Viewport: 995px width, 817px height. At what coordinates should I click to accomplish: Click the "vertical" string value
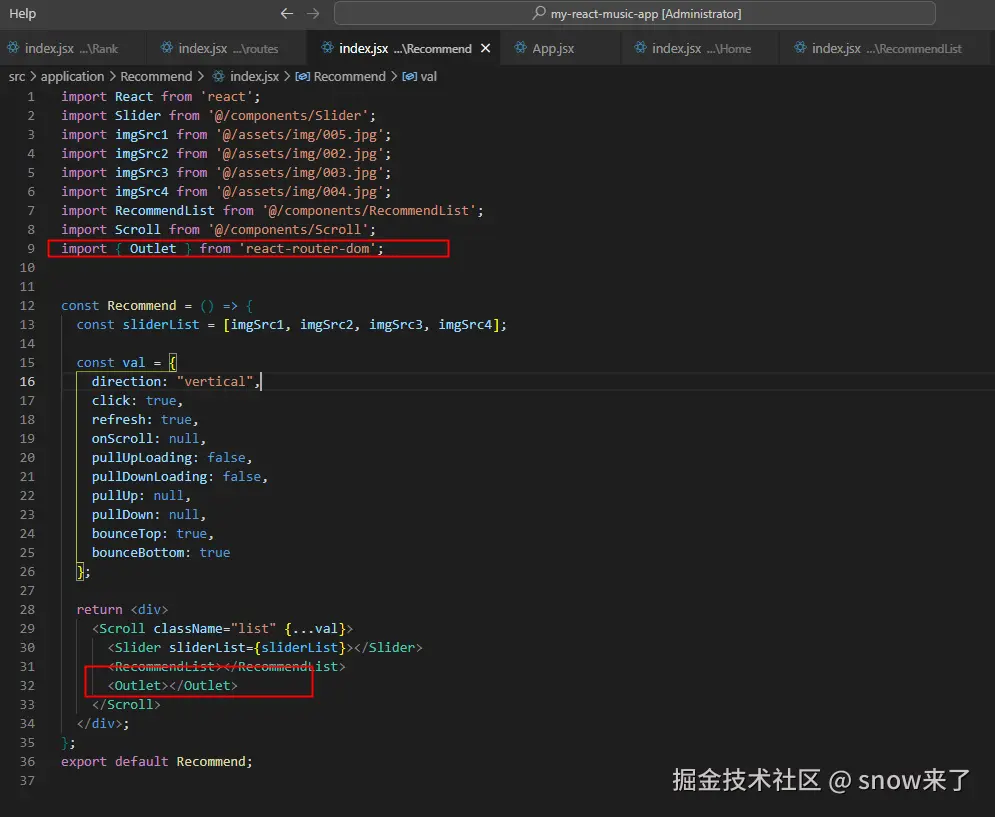pyautogui.click(x=214, y=382)
